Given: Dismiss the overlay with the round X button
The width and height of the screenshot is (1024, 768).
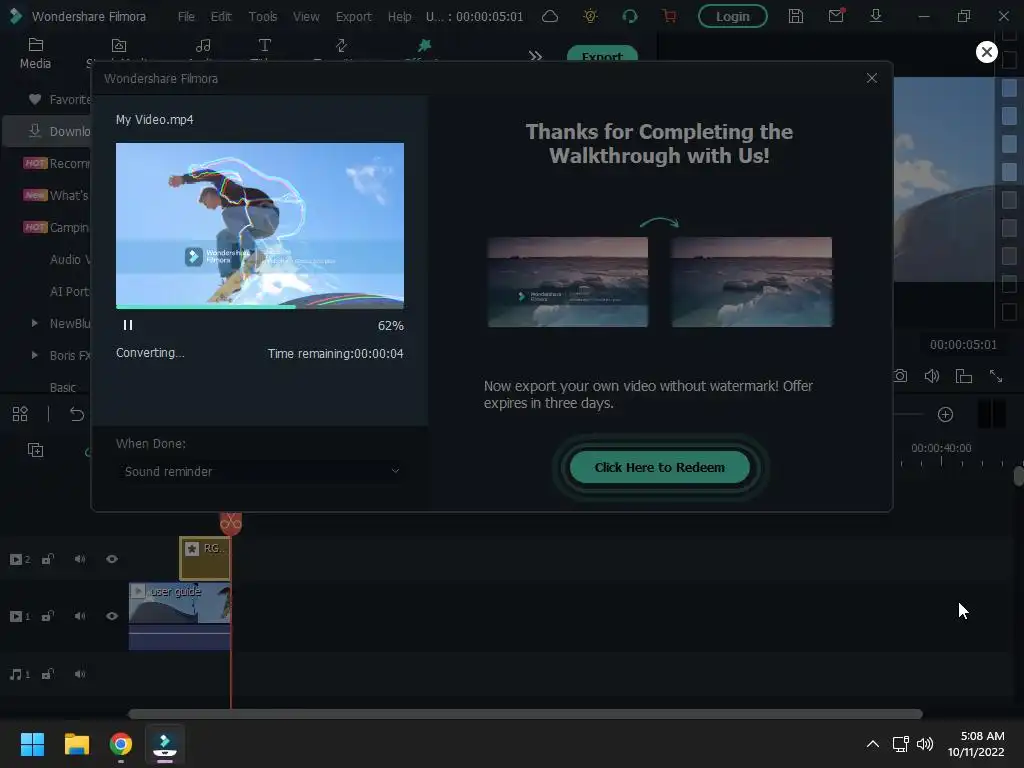Looking at the screenshot, I should pyautogui.click(x=987, y=52).
